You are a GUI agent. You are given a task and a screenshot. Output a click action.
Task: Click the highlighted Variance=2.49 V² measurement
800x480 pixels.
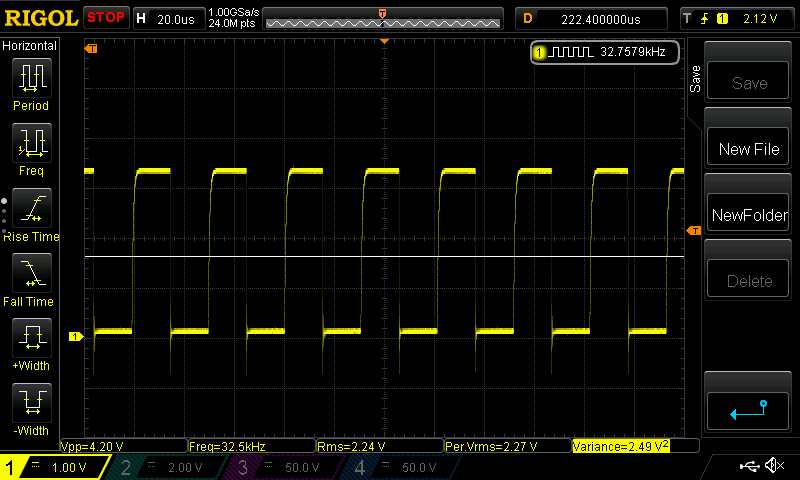click(620, 446)
